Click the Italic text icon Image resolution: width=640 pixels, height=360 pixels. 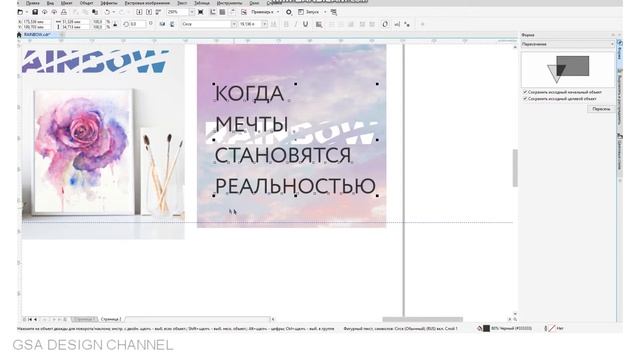(x=296, y=24)
